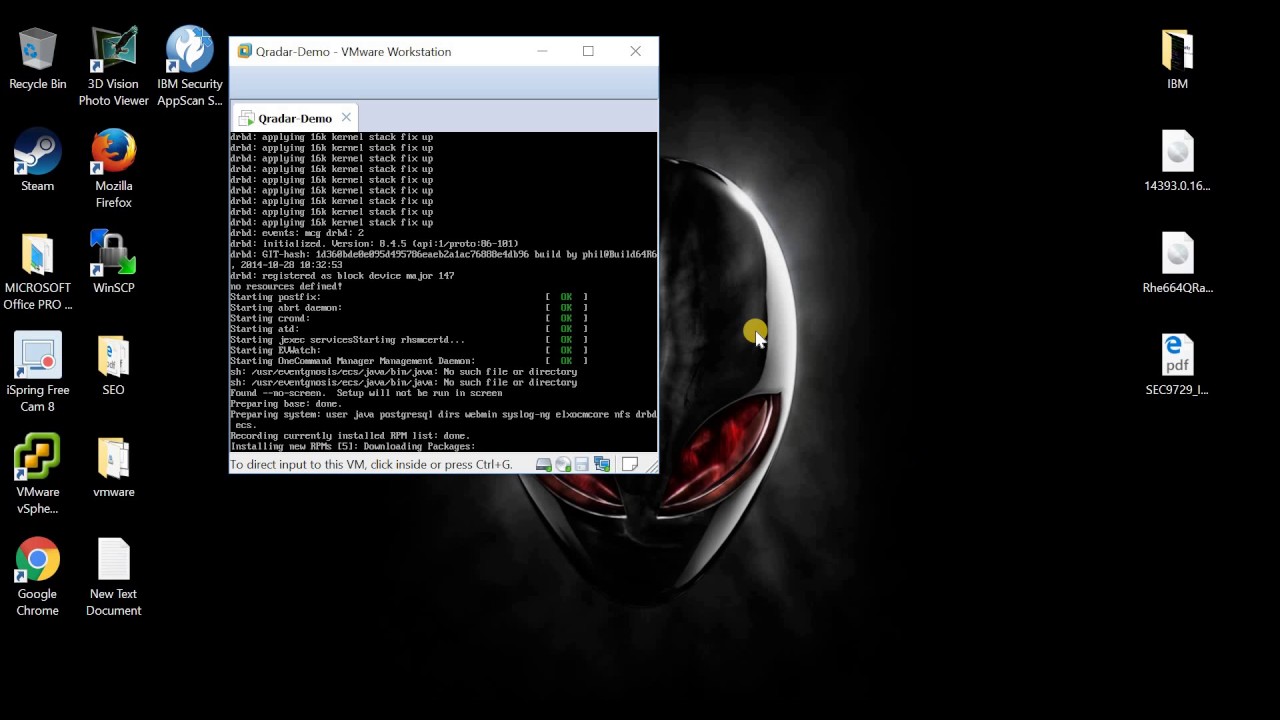Viewport: 1280px width, 720px height.
Task: Select the Rhe664QRa disc image file
Action: tap(1177, 262)
